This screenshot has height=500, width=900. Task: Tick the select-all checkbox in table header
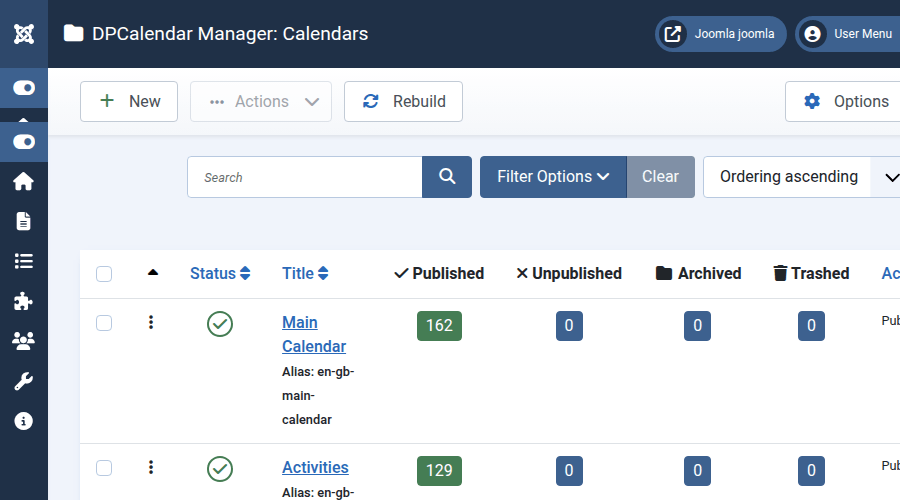click(x=104, y=274)
